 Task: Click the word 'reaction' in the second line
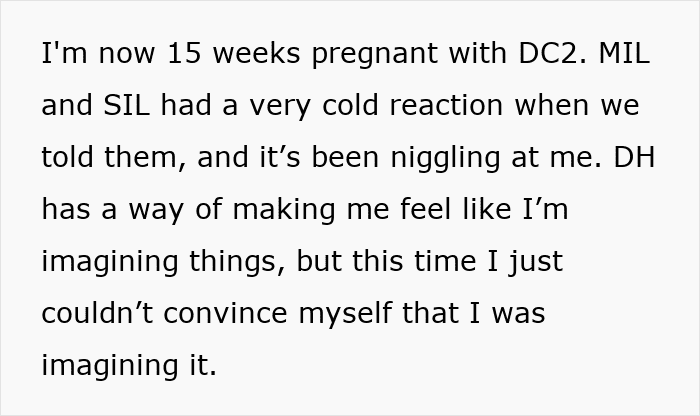pyautogui.click(x=446, y=105)
